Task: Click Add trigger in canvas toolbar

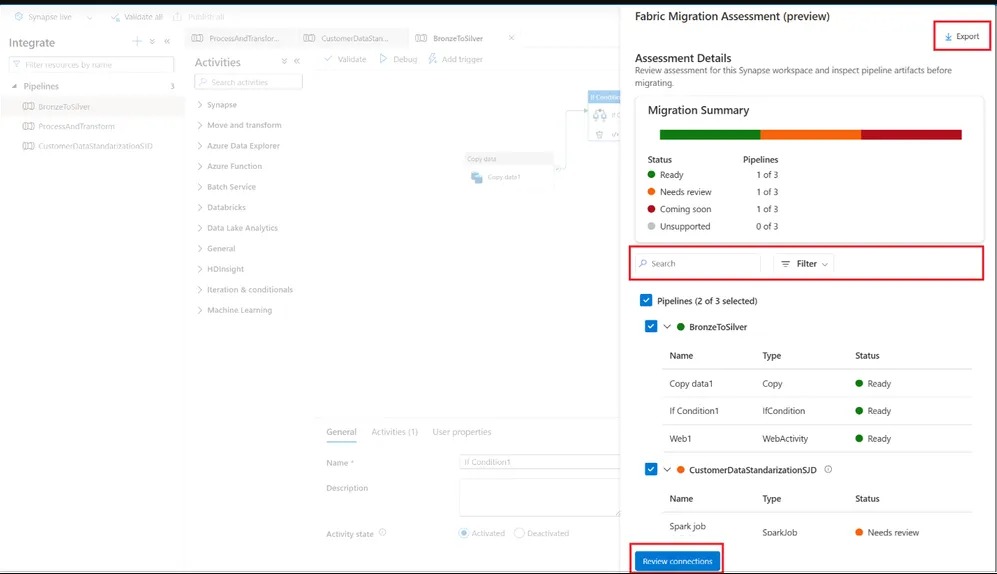Action: 455,59
